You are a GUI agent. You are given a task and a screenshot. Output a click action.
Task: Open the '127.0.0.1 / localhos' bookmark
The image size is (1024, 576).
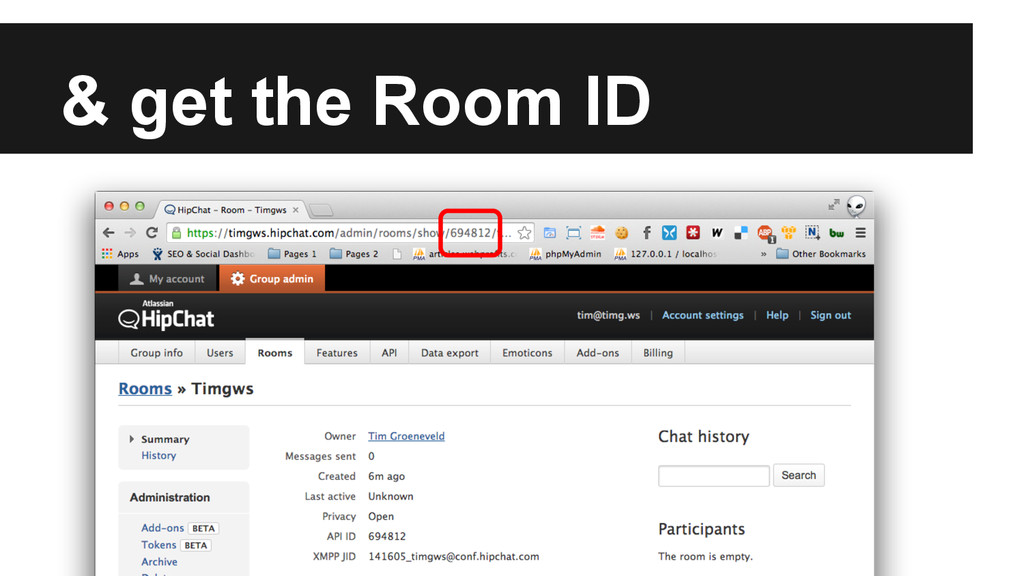[665, 254]
